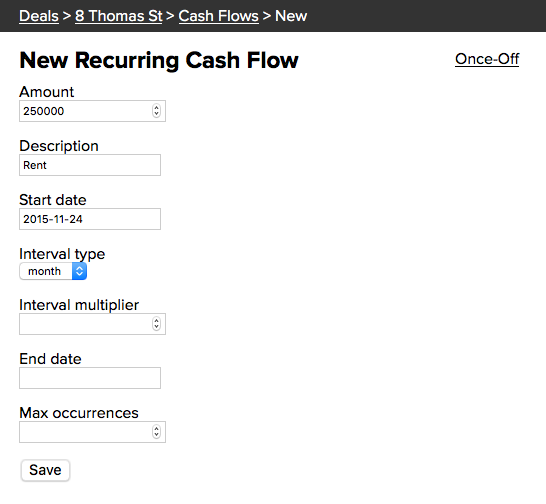Click the blue arrows on month selector

(79, 271)
